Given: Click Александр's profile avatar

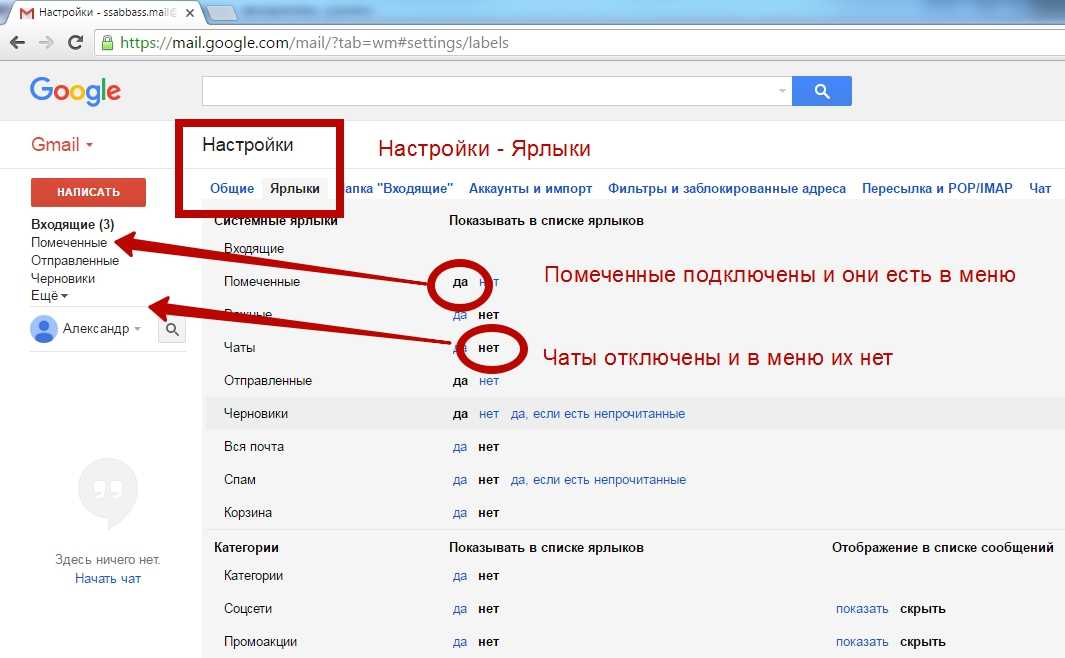Looking at the screenshot, I should (x=43, y=329).
